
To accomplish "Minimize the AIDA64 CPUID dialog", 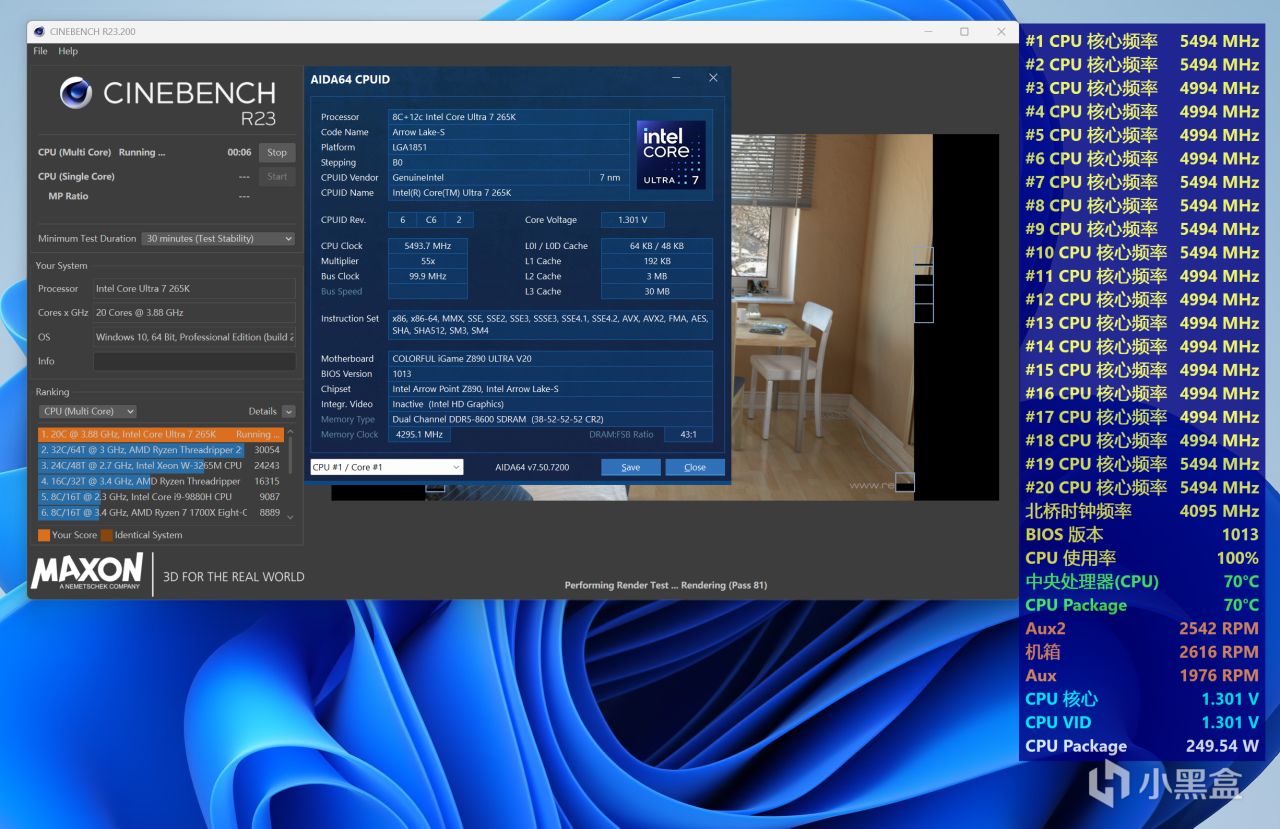I will point(676,78).
